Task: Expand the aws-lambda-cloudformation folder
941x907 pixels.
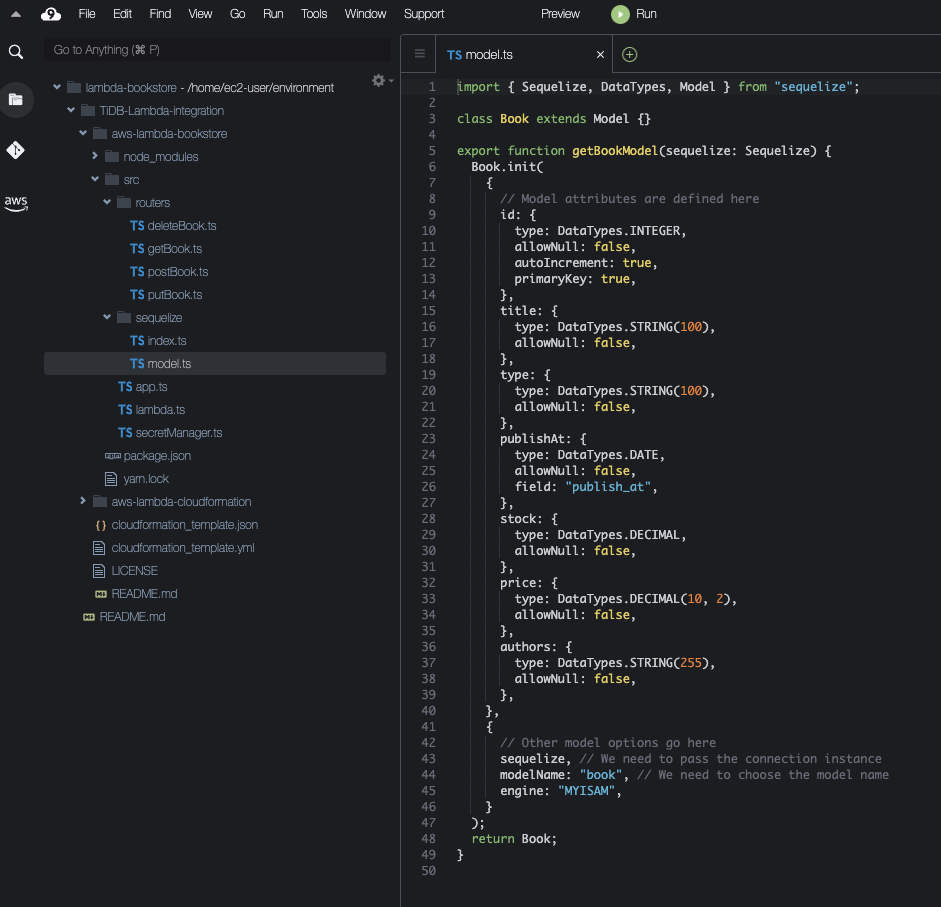Action: (x=83, y=501)
